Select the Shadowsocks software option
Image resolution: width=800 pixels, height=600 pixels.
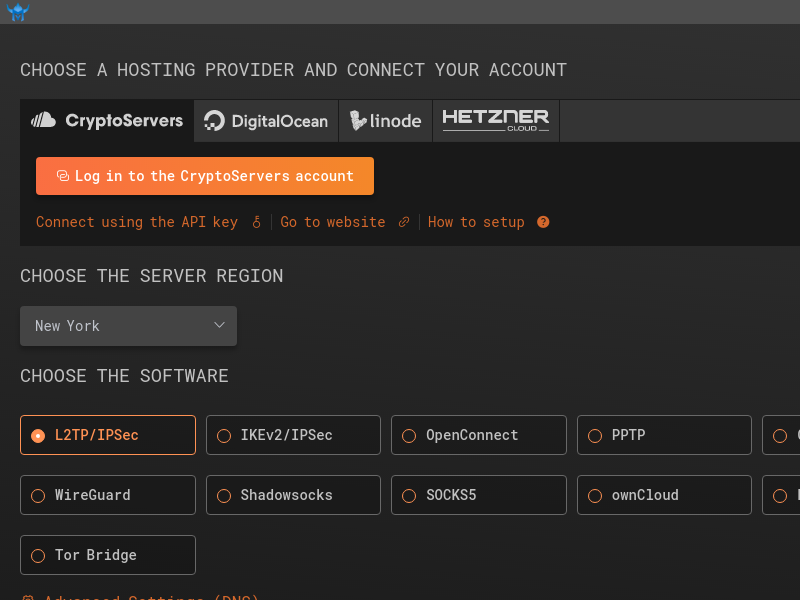[x=293, y=495]
